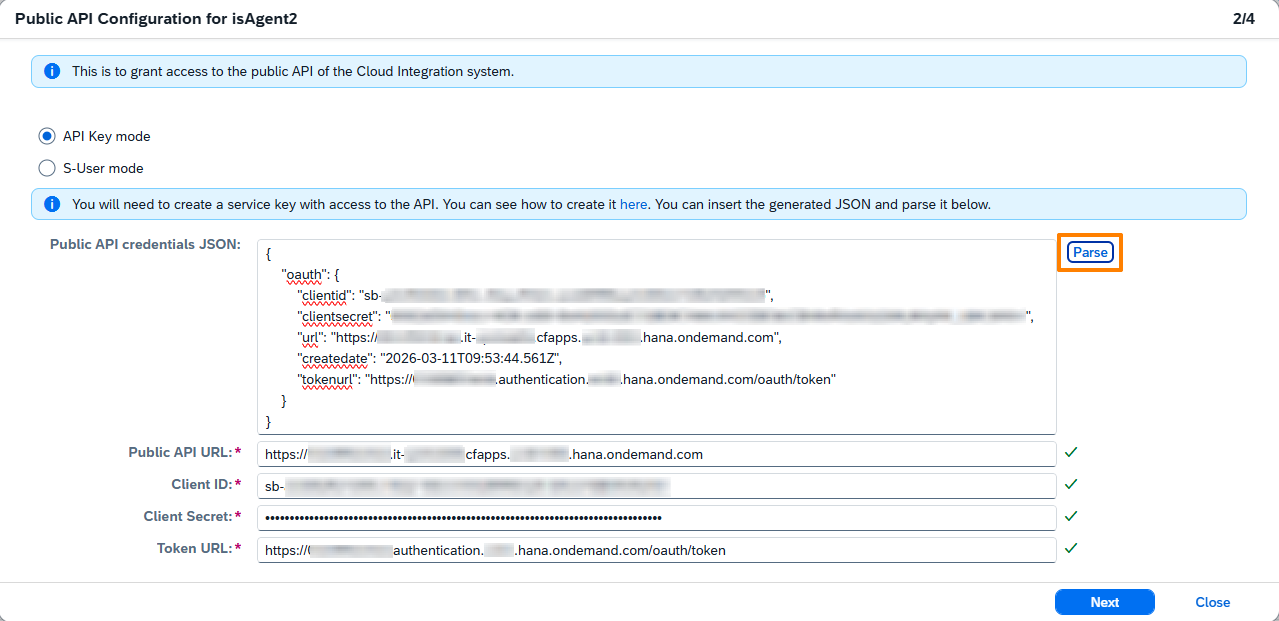1279x621 pixels.
Task: Focus the Token URL input field
Action: pyautogui.click(x=656, y=550)
